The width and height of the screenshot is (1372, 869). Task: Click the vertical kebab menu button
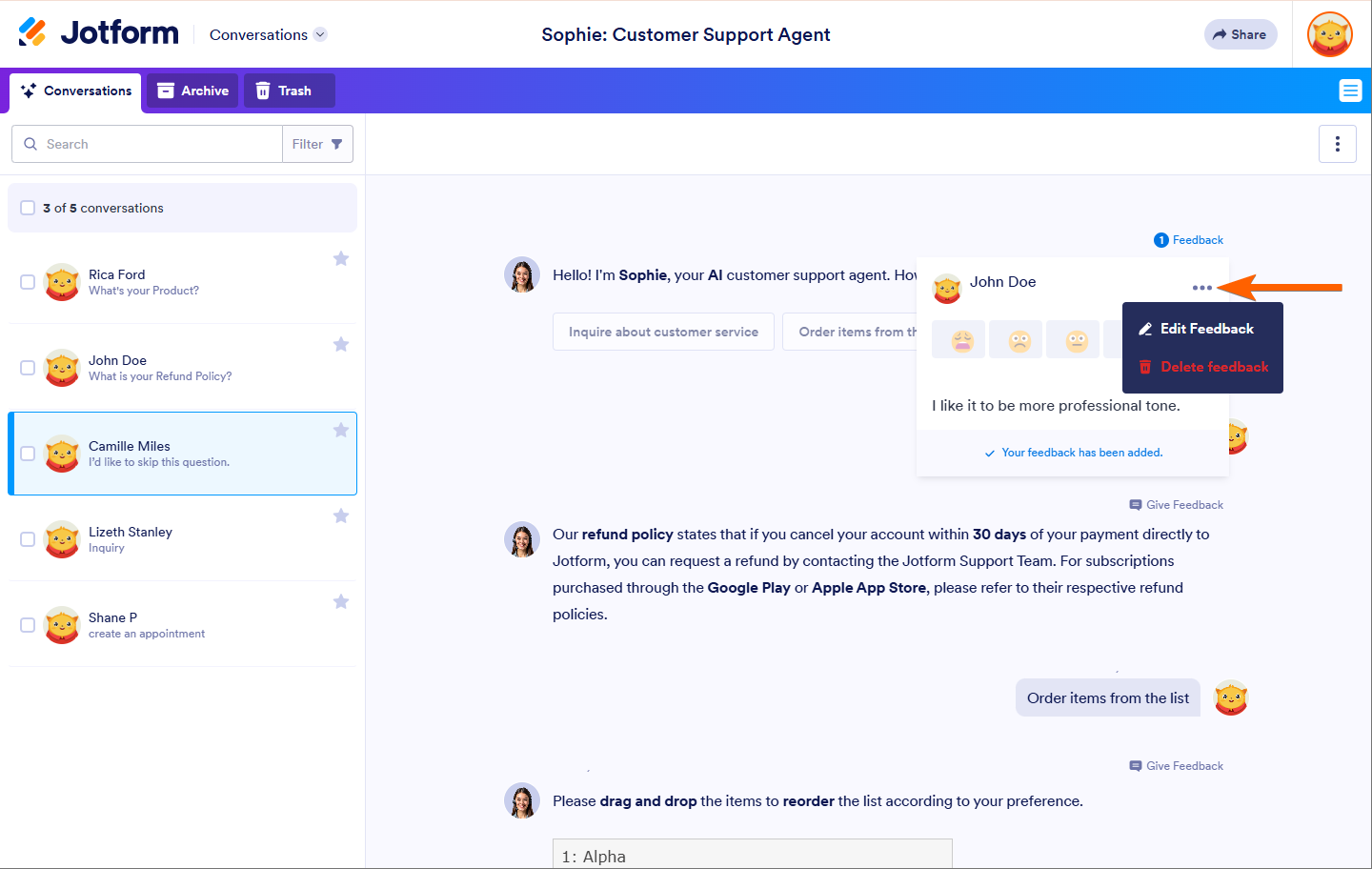click(1337, 144)
